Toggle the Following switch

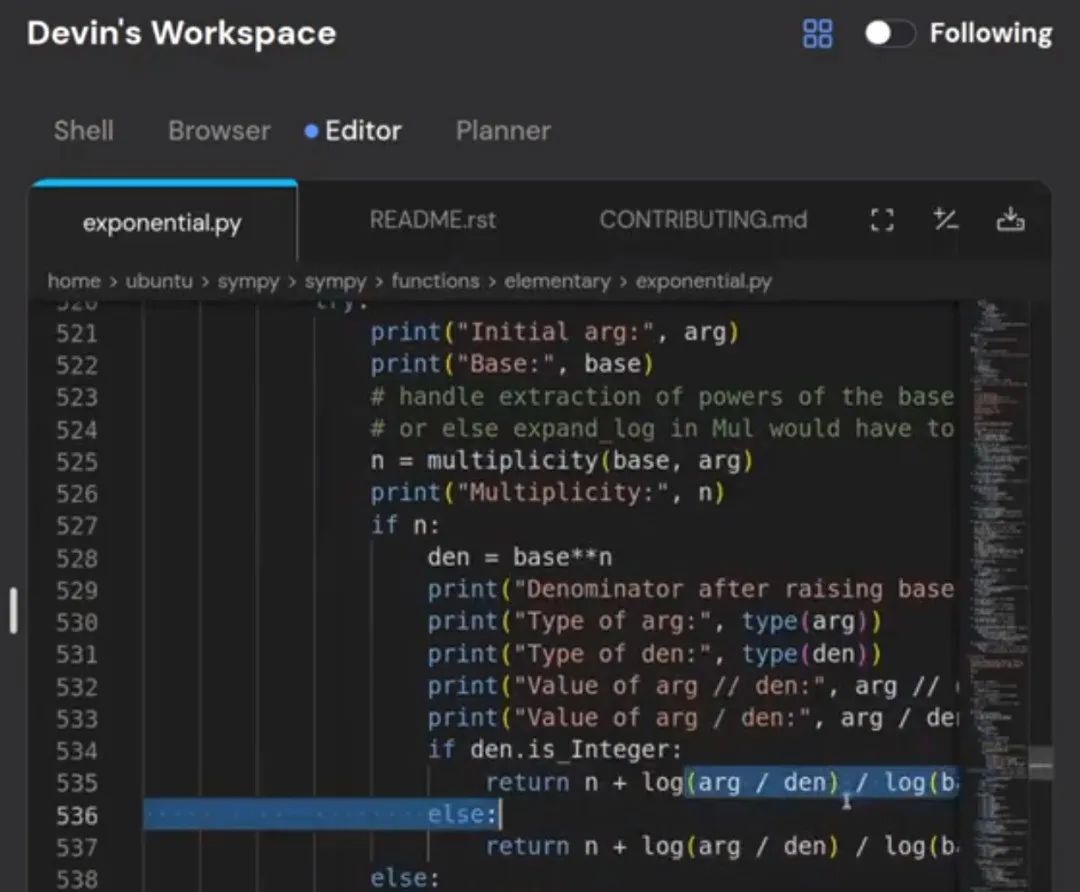(890, 32)
